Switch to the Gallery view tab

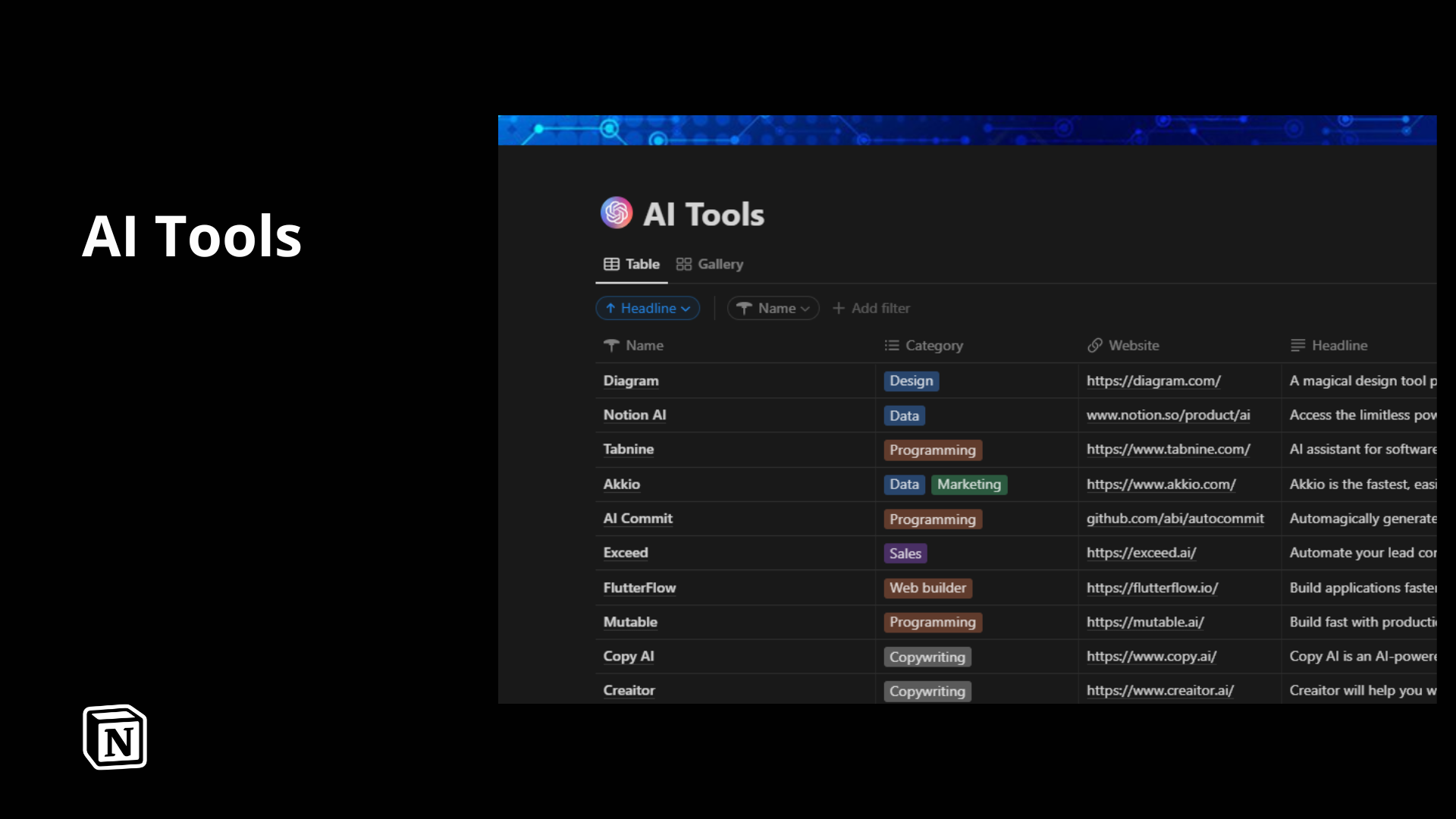tap(710, 264)
